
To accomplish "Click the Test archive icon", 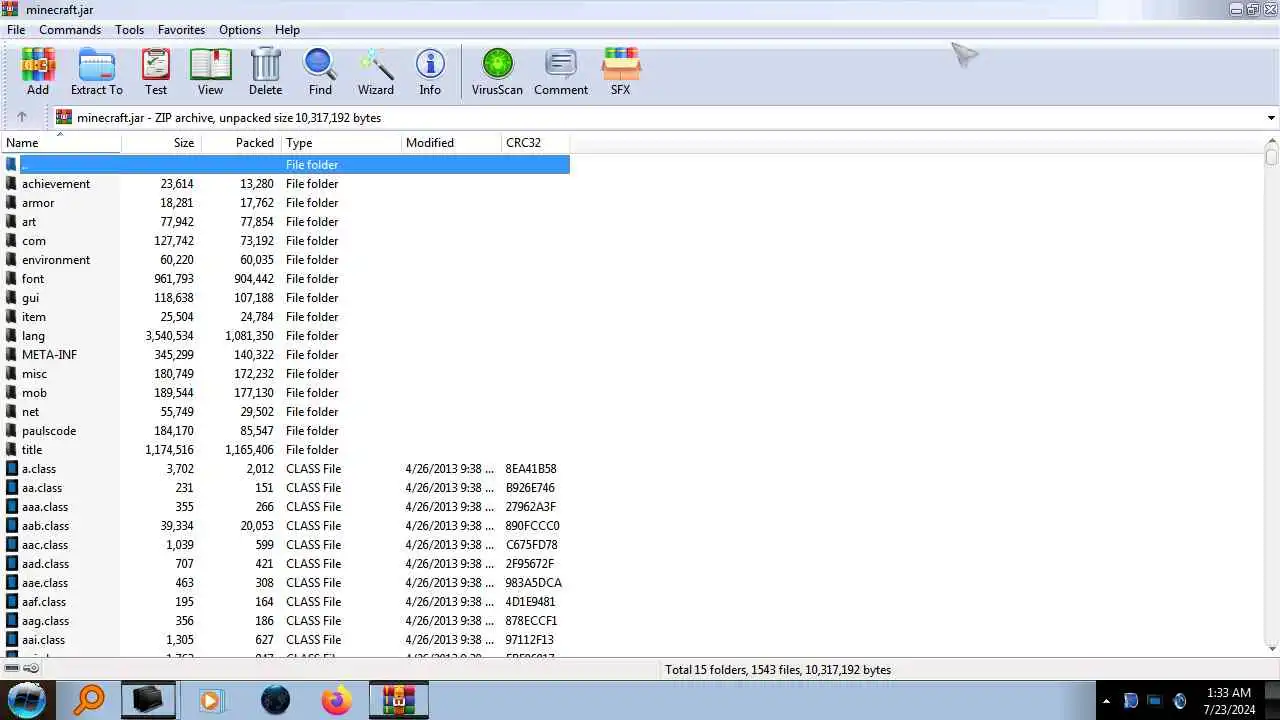I will coord(156,65).
